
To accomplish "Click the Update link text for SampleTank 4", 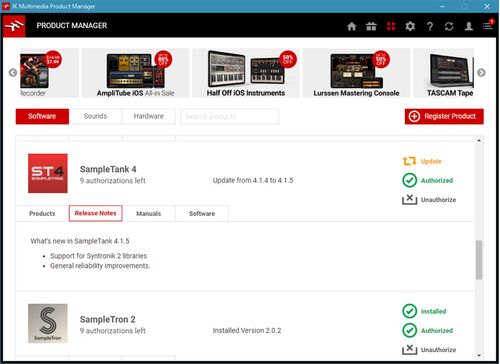I will click(x=431, y=161).
